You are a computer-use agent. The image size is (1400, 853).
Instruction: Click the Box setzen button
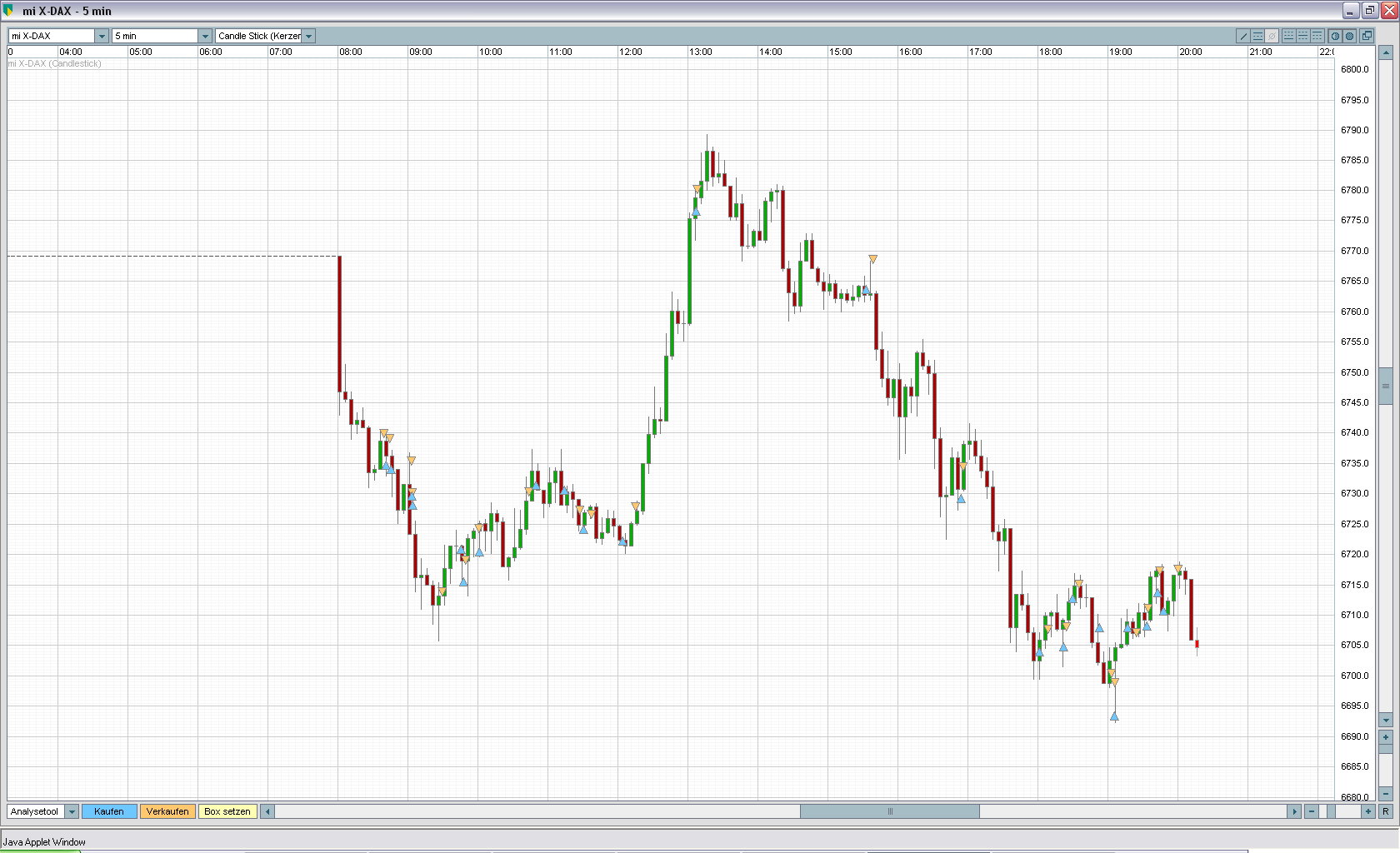coord(227,811)
